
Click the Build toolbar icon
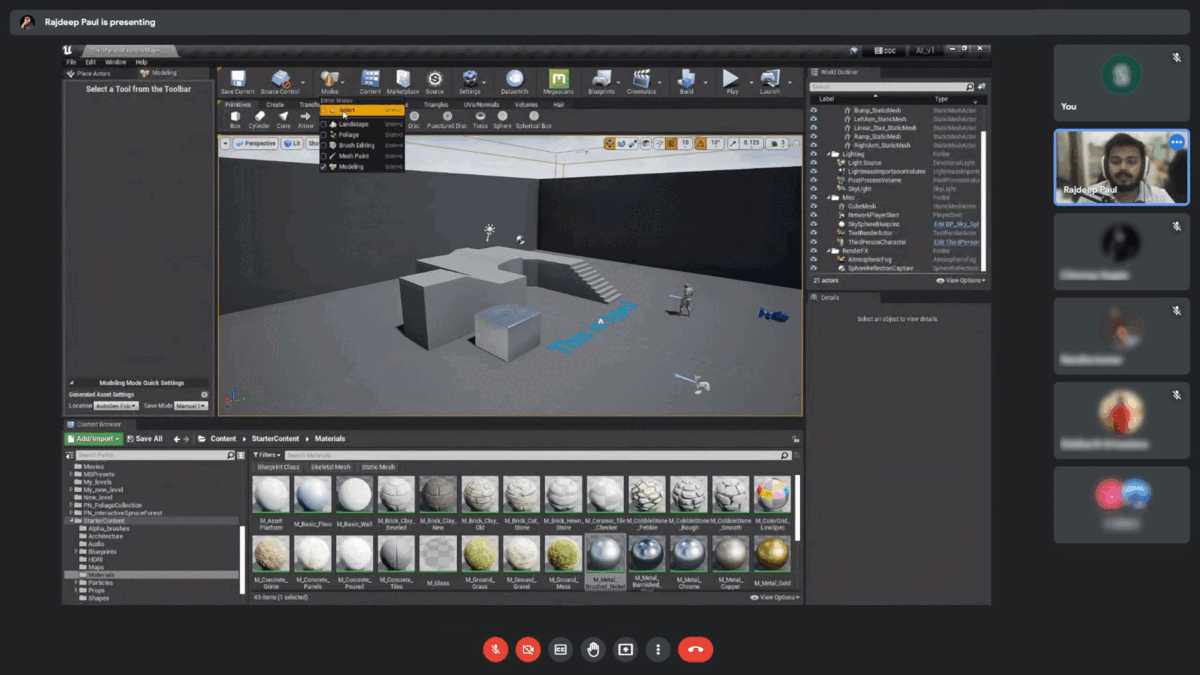point(686,80)
